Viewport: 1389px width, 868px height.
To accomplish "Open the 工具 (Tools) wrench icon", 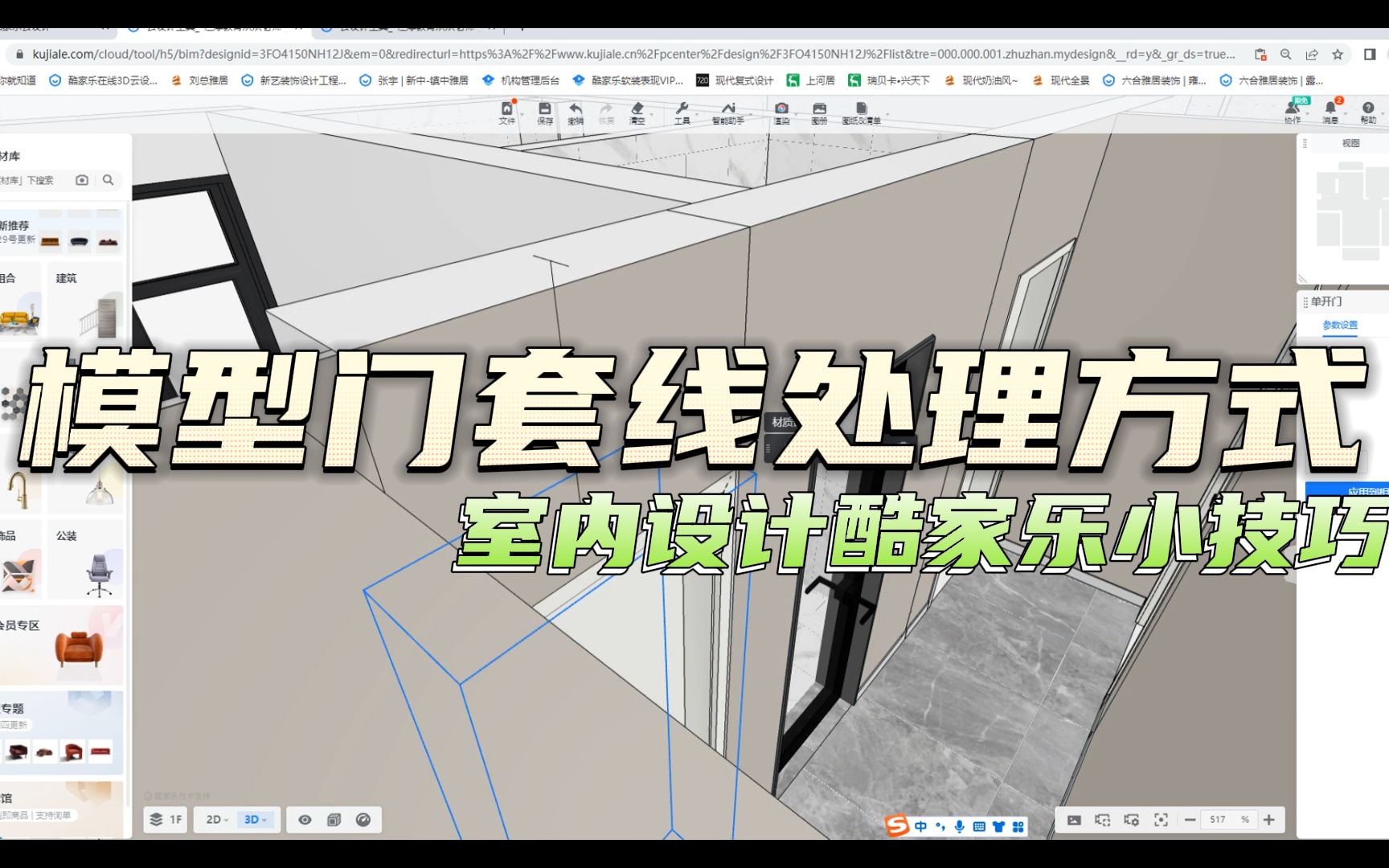I will 682,113.
